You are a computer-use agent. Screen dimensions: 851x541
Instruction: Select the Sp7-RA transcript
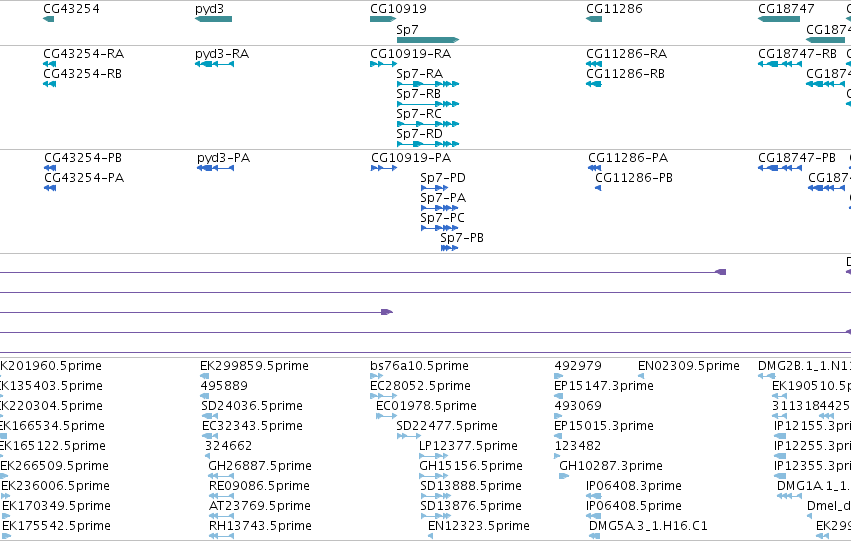[428, 84]
